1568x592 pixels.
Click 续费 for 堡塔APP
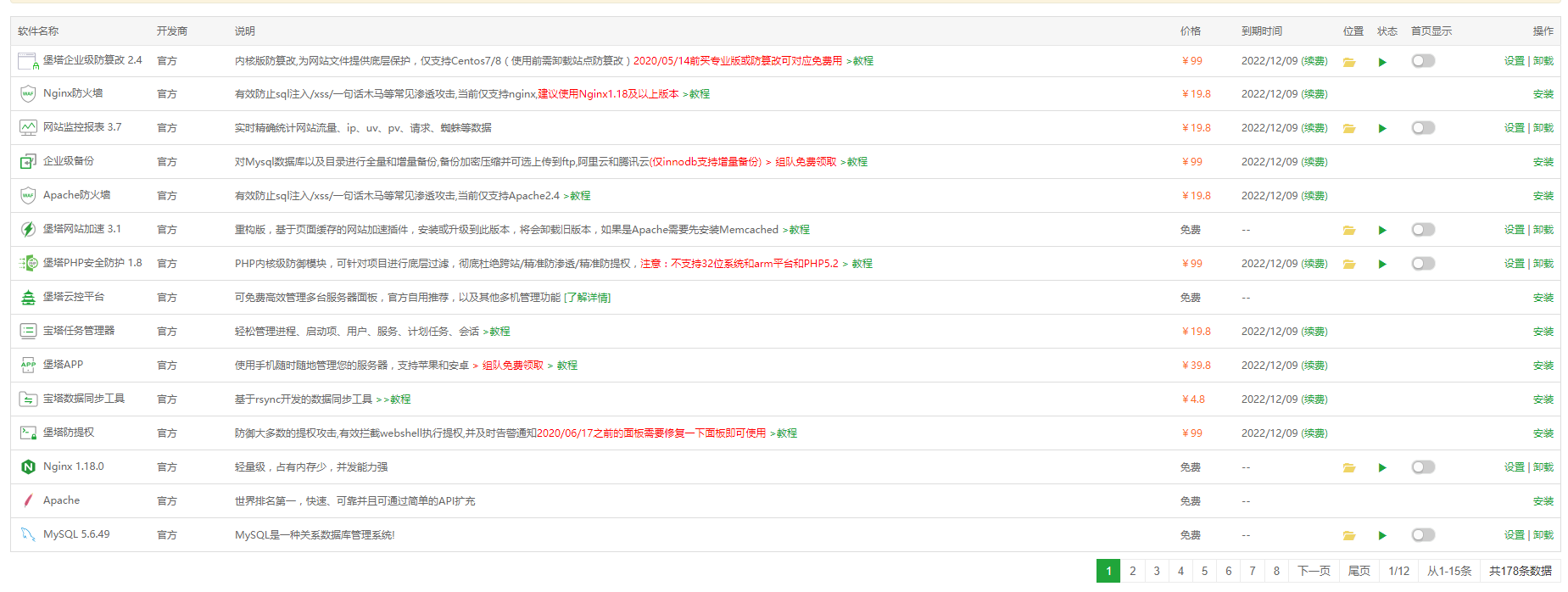click(1314, 366)
